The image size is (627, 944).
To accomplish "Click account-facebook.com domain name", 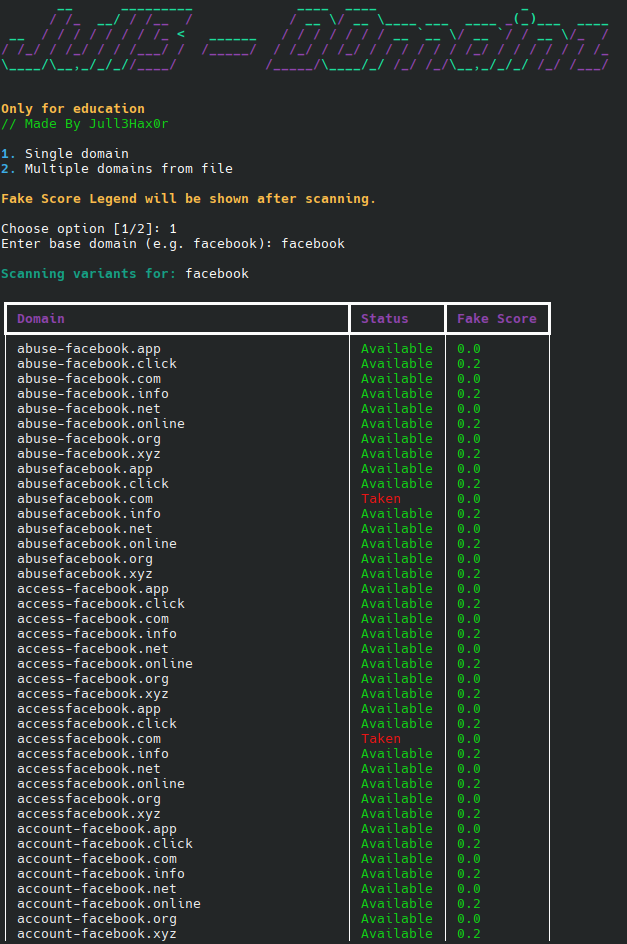I will (97, 859).
